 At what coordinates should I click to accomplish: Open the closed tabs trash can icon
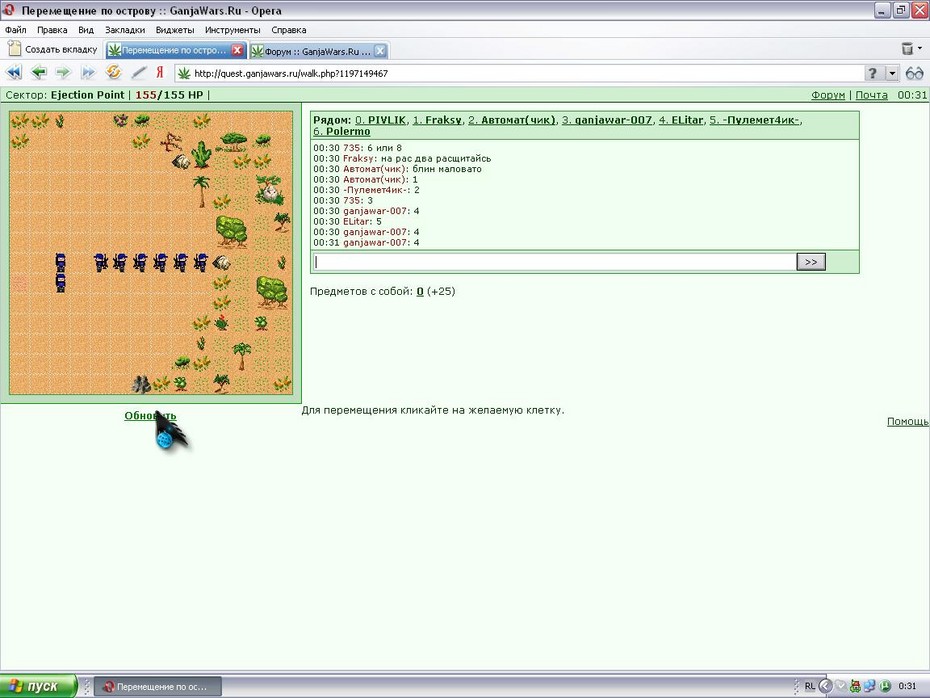tap(907, 49)
